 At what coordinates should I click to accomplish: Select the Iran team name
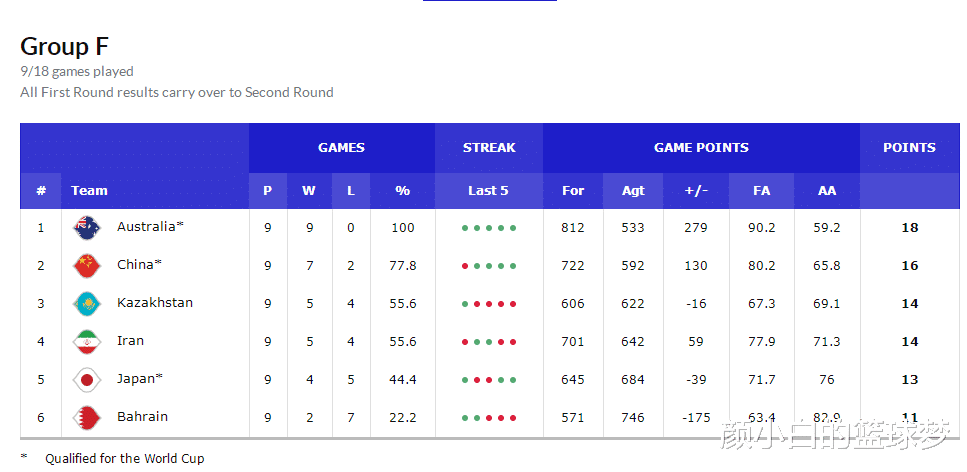(x=130, y=341)
